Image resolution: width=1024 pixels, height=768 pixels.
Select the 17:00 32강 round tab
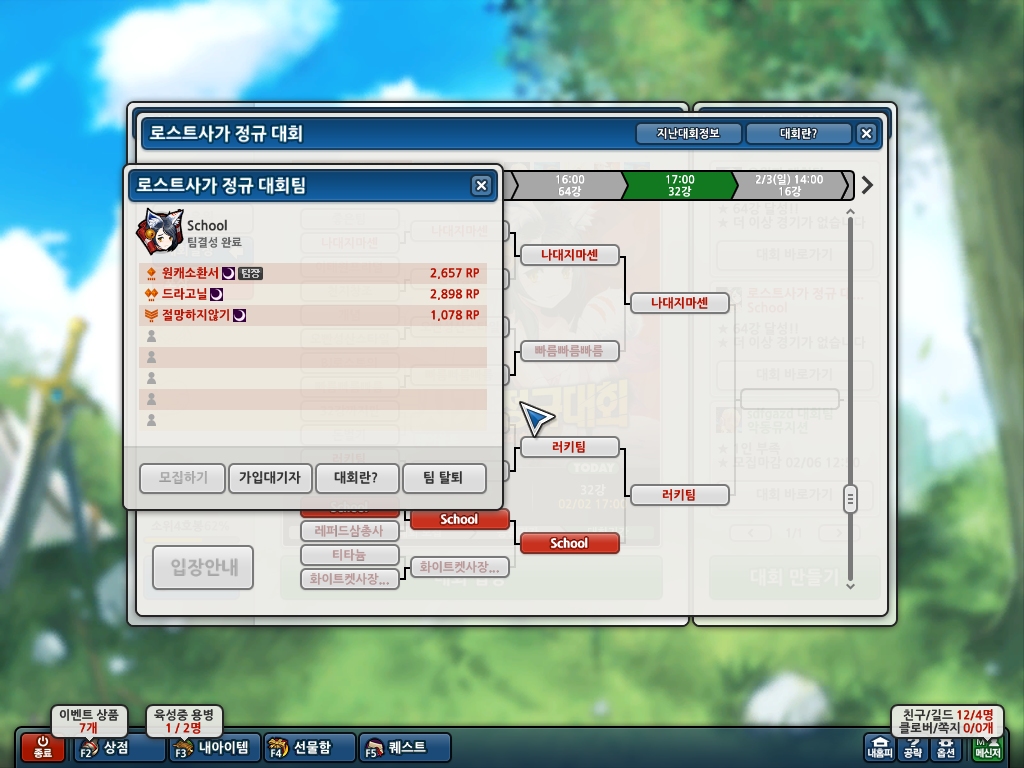[x=679, y=185]
